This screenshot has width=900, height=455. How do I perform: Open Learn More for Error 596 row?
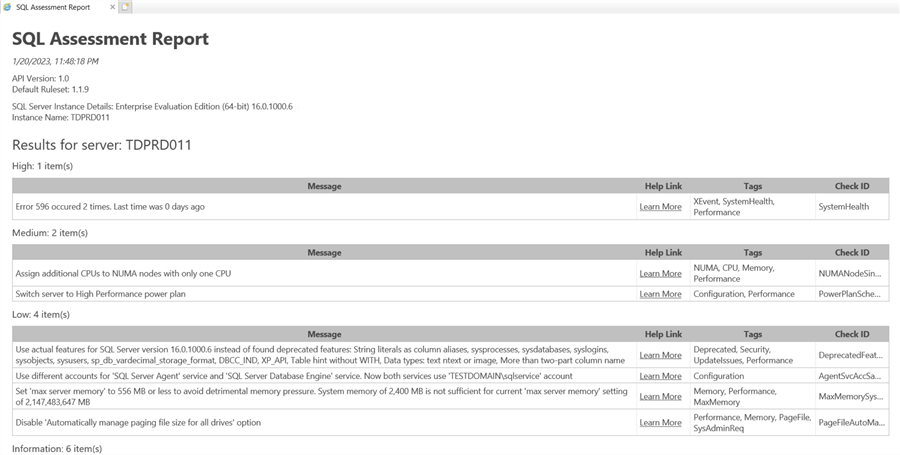[x=660, y=207]
